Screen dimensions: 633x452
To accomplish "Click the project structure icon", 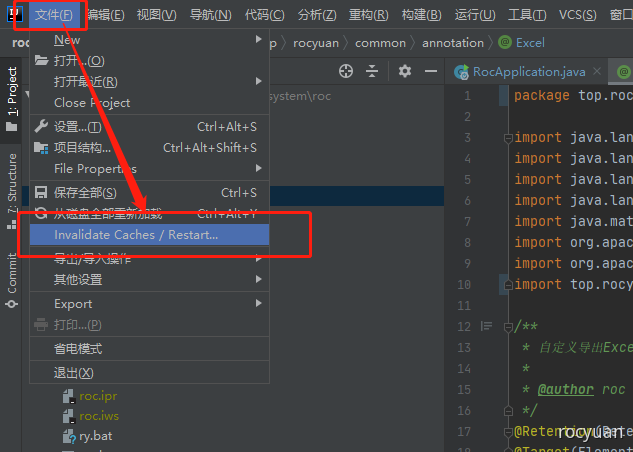I will pyautogui.click(x=41, y=148).
